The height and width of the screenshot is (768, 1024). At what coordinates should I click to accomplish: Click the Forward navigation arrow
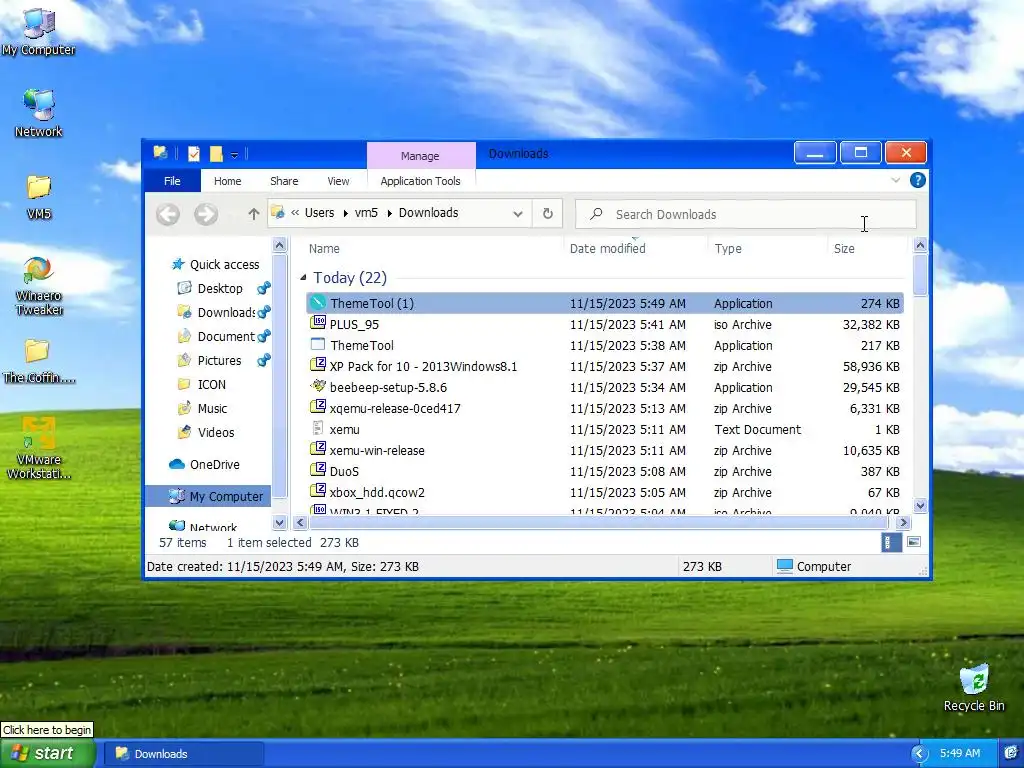click(206, 214)
